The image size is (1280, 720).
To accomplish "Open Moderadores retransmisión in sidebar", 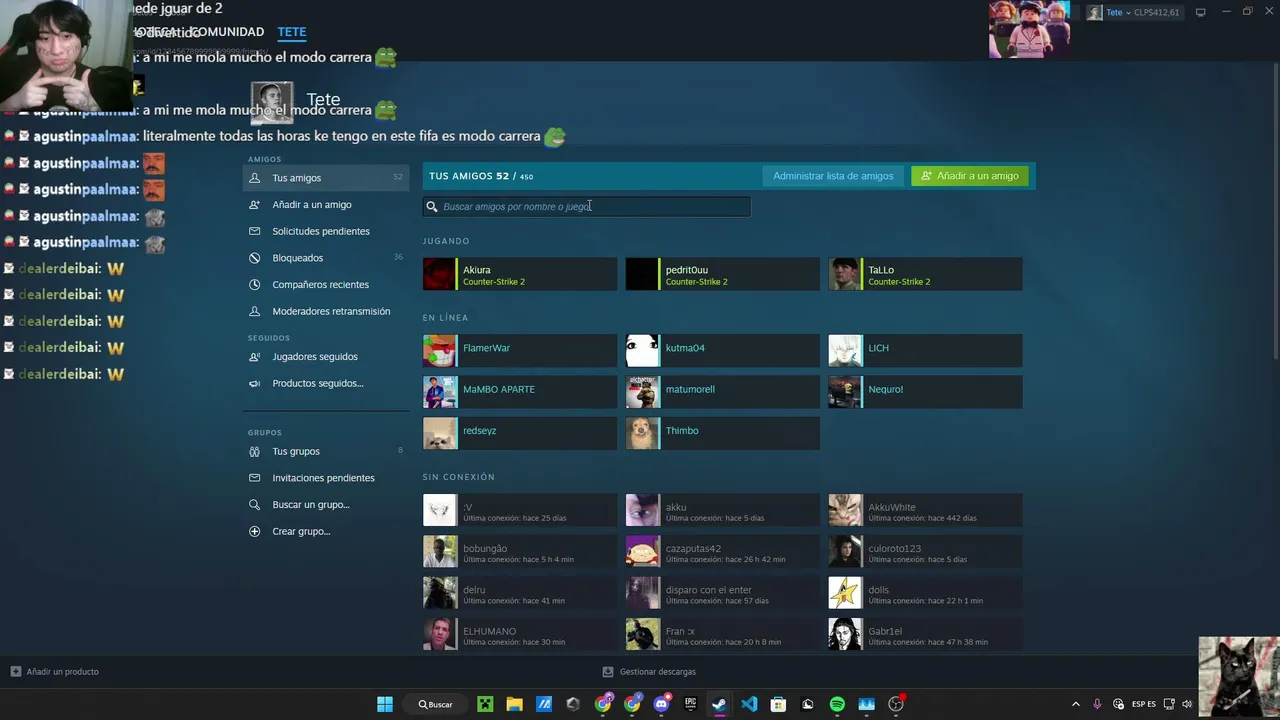I will 326,311.
